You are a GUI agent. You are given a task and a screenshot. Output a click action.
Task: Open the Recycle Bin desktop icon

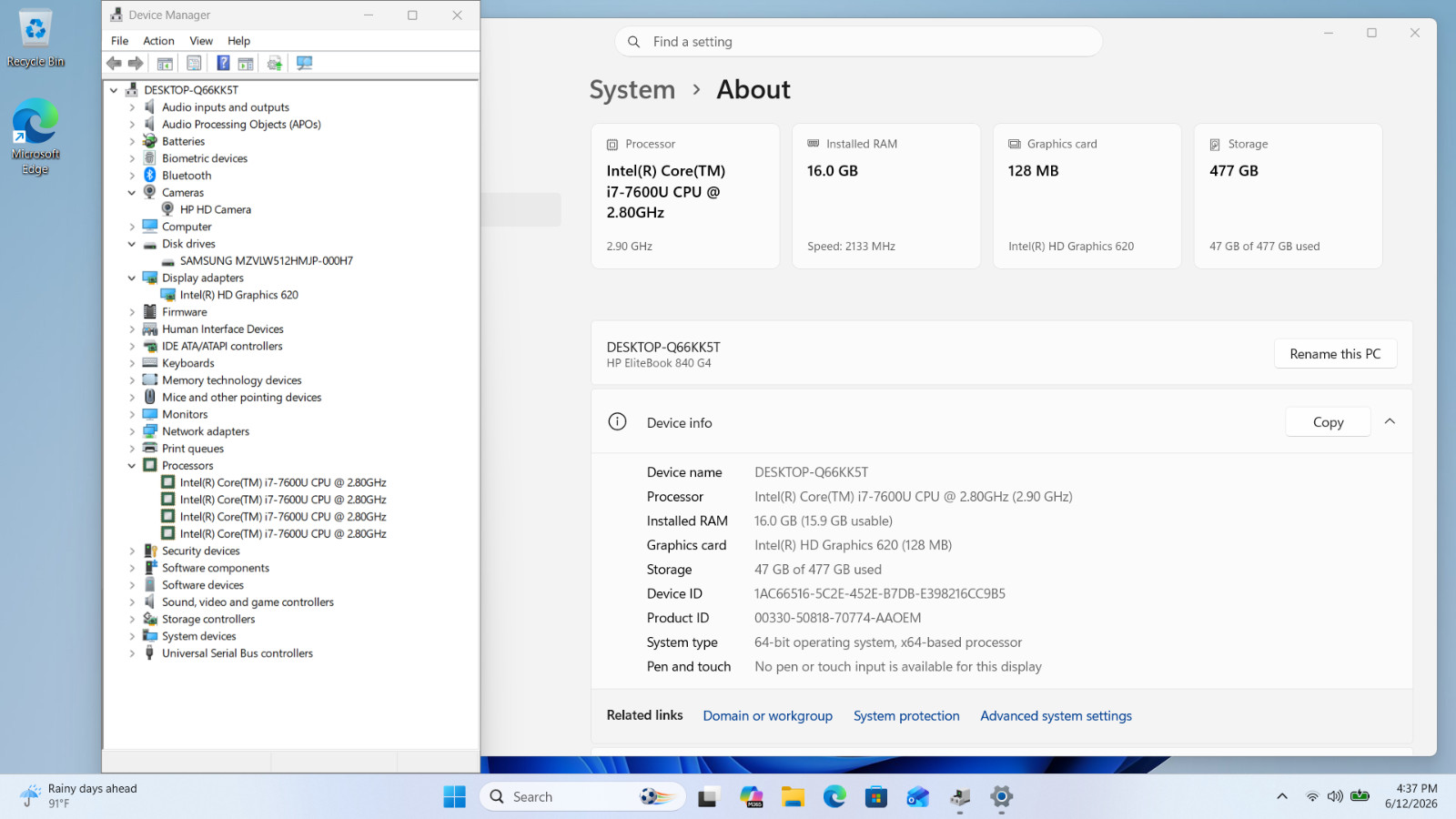coord(35,38)
